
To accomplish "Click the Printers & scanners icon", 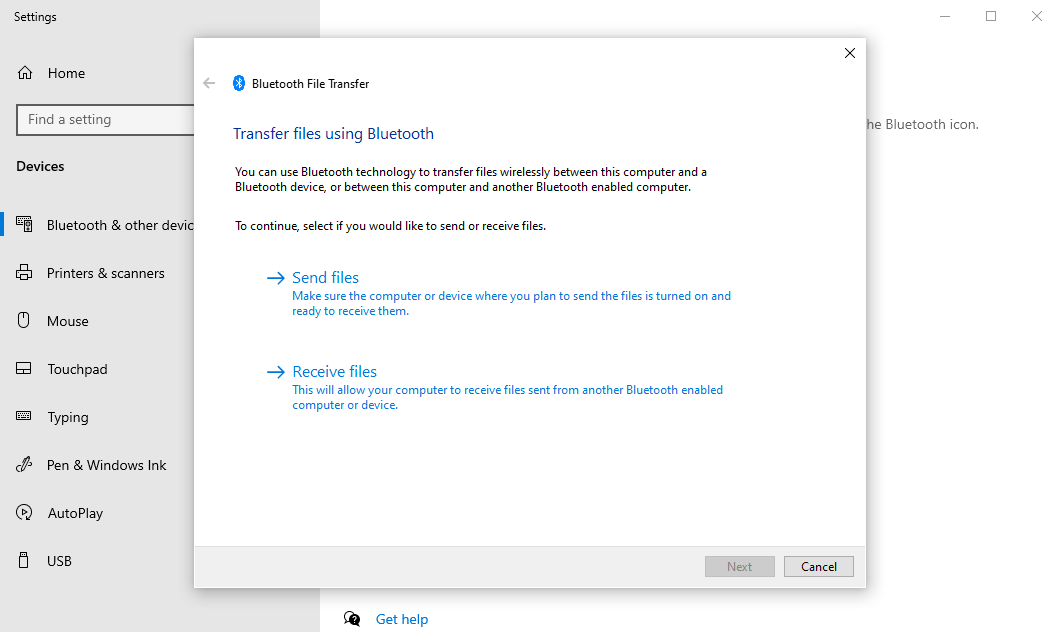I will pos(24,273).
